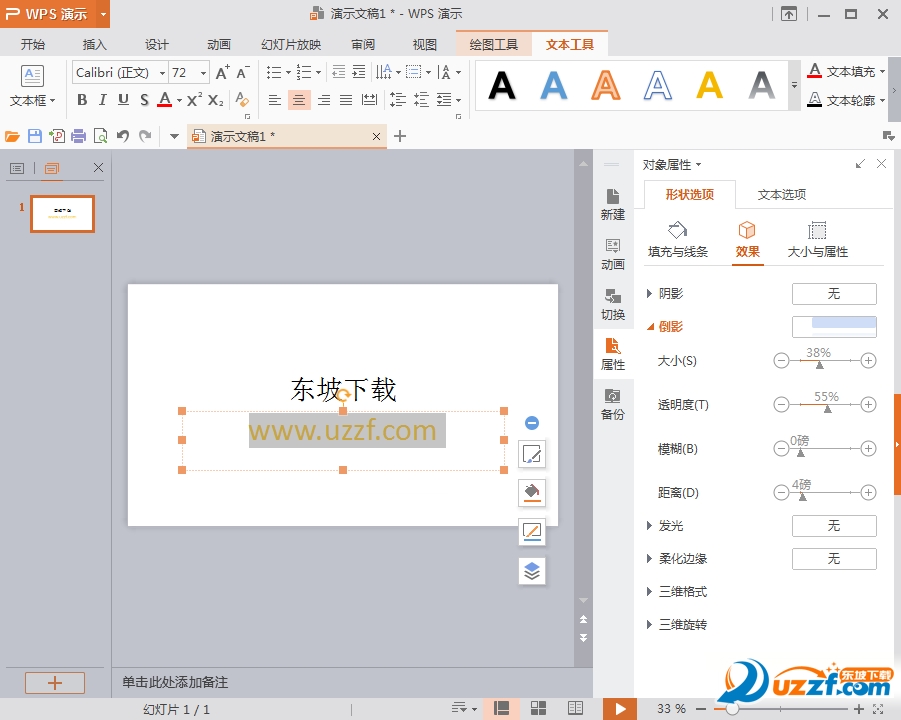Open the 插入 ribbon tab
The image size is (901, 720).
click(x=95, y=45)
